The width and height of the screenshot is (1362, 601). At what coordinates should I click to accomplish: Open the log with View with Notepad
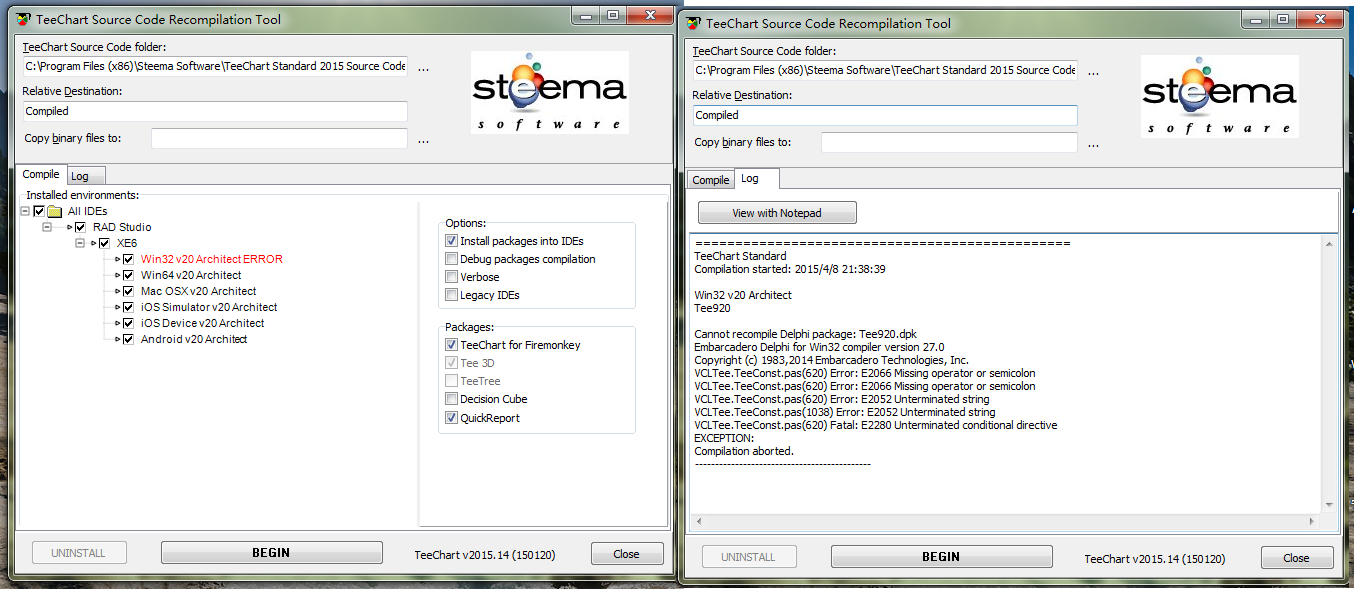777,213
